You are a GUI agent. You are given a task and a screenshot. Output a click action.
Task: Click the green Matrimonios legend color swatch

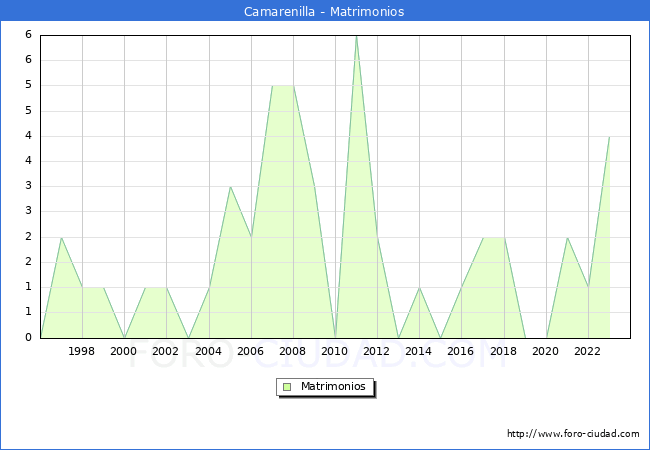287,386
